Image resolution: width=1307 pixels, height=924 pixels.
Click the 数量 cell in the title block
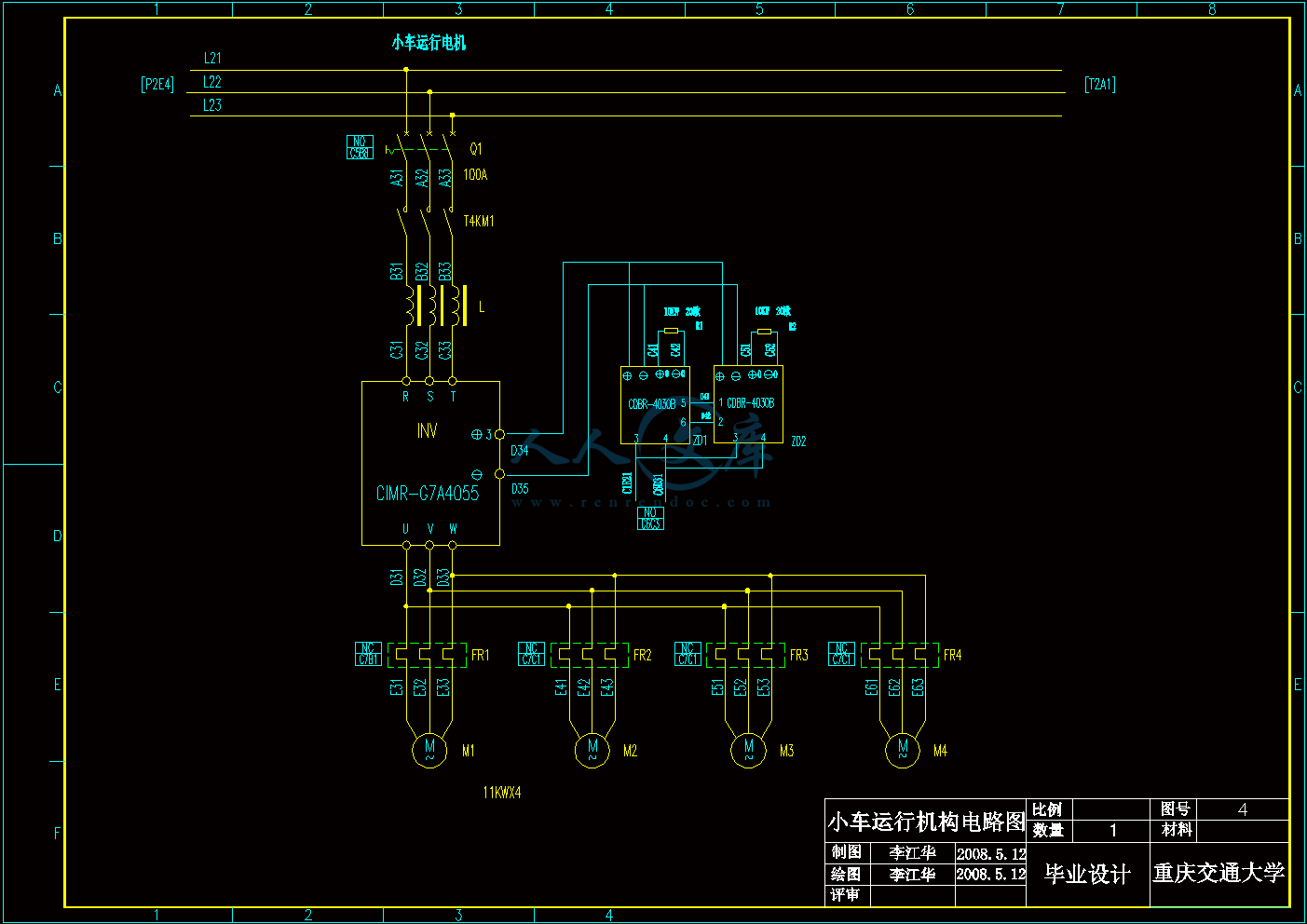(x=1047, y=829)
